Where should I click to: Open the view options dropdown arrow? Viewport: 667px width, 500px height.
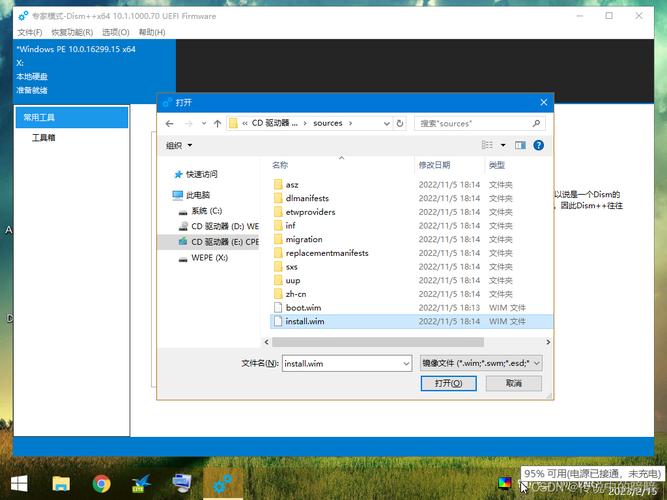click(x=503, y=145)
